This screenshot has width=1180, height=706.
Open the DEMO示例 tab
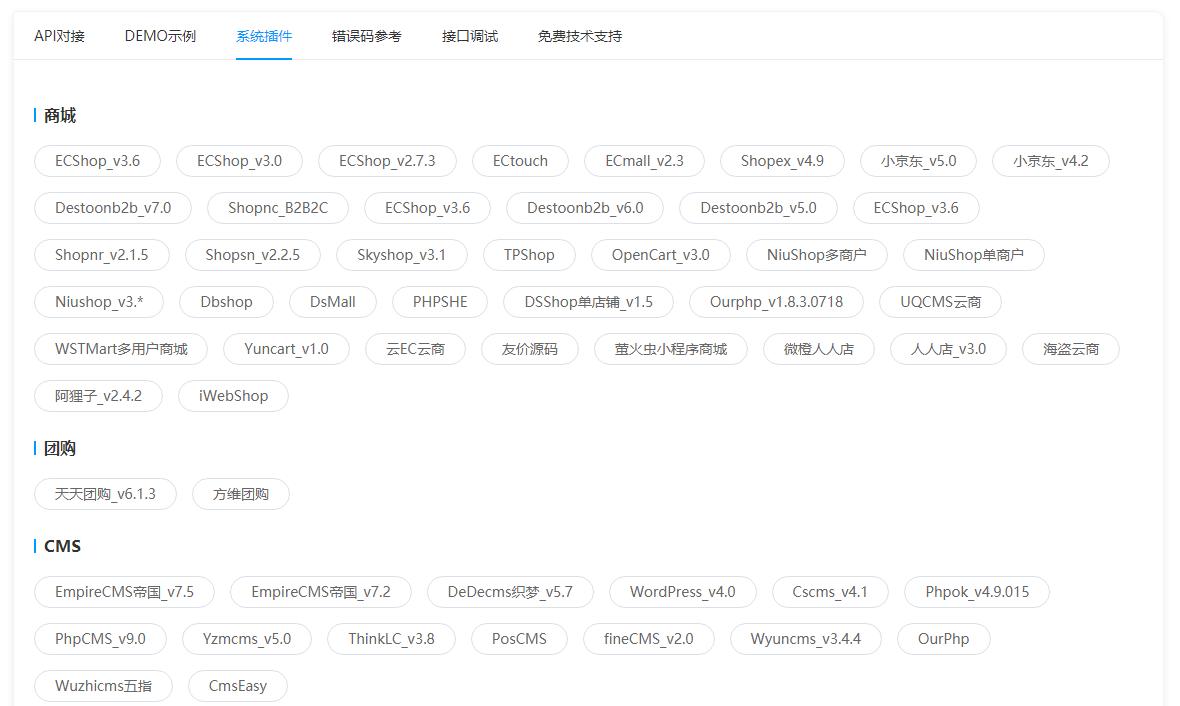click(x=160, y=36)
